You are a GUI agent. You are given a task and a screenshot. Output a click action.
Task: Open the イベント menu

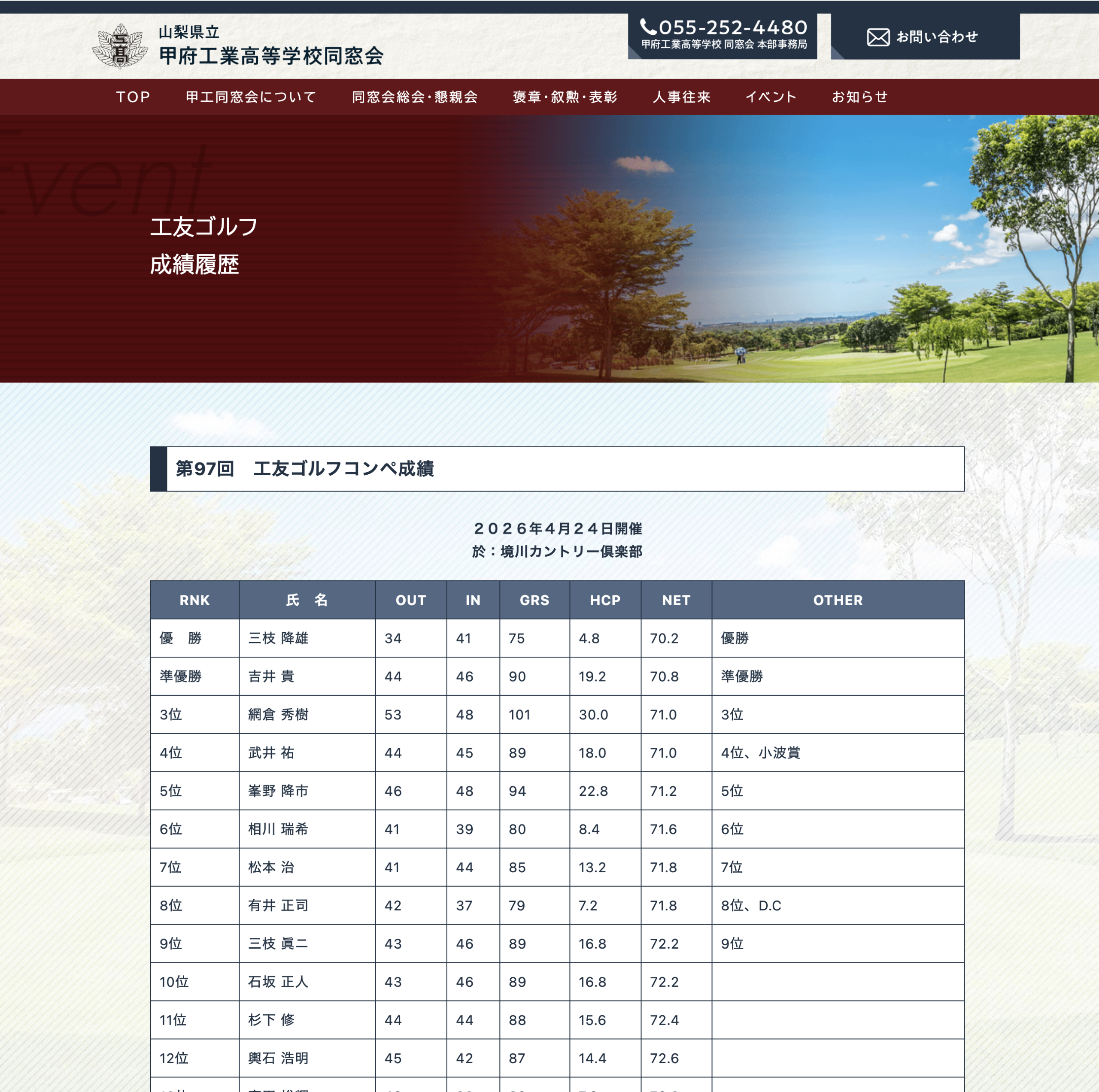(x=771, y=97)
